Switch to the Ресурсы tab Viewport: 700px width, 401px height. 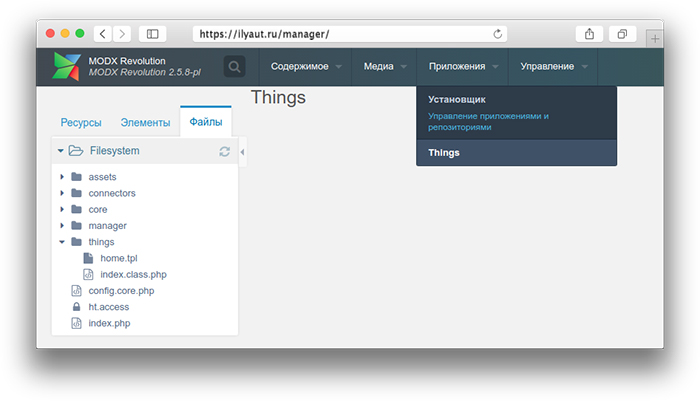pos(81,123)
